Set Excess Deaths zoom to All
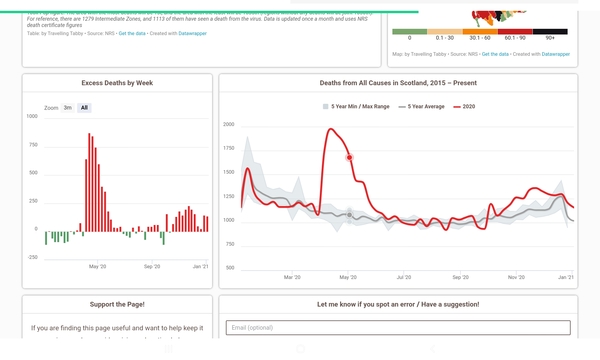Image resolution: width=600 pixels, height=360 pixels. click(x=84, y=108)
